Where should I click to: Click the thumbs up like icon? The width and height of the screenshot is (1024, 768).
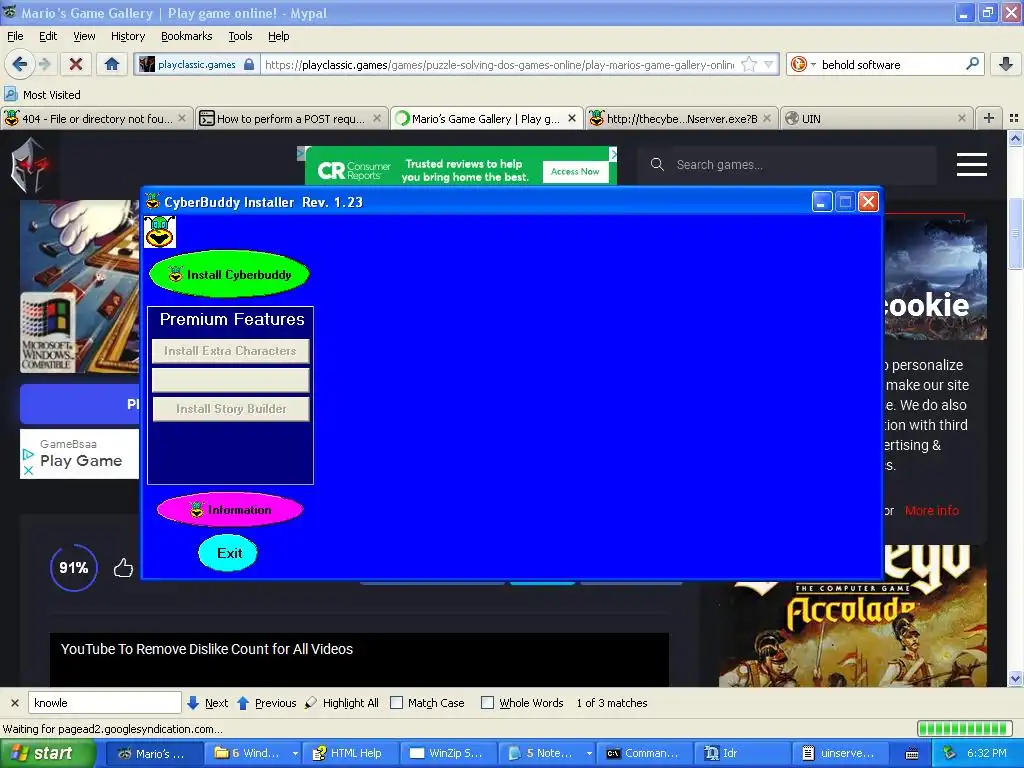pyautogui.click(x=123, y=568)
